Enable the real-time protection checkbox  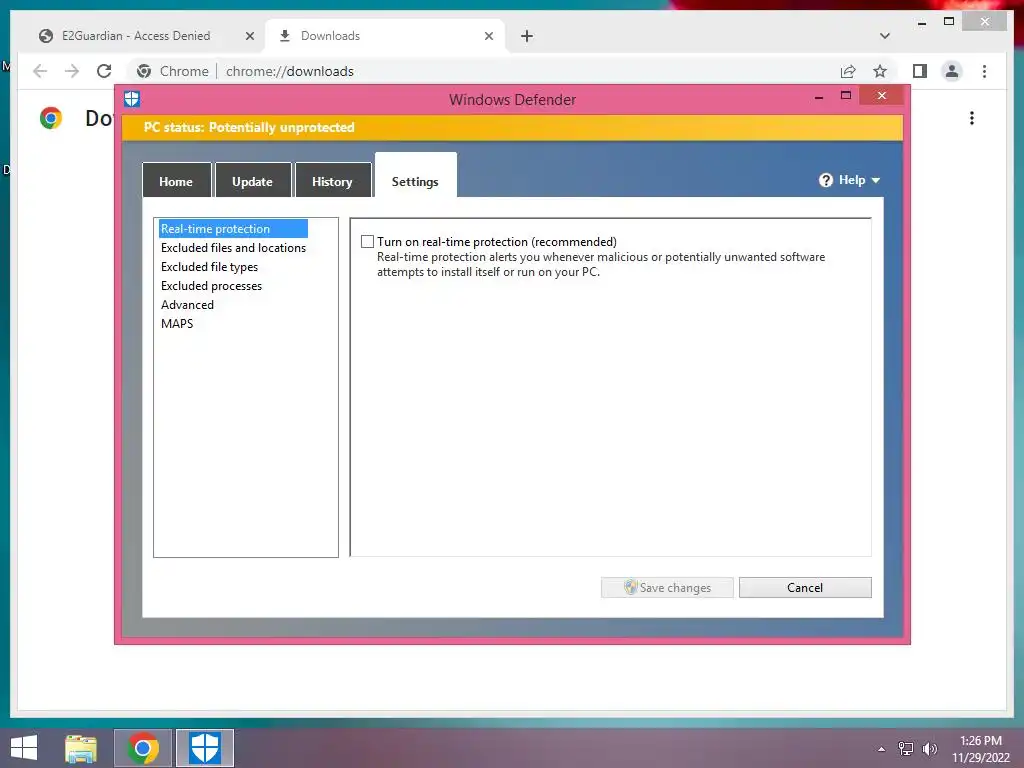click(x=368, y=242)
